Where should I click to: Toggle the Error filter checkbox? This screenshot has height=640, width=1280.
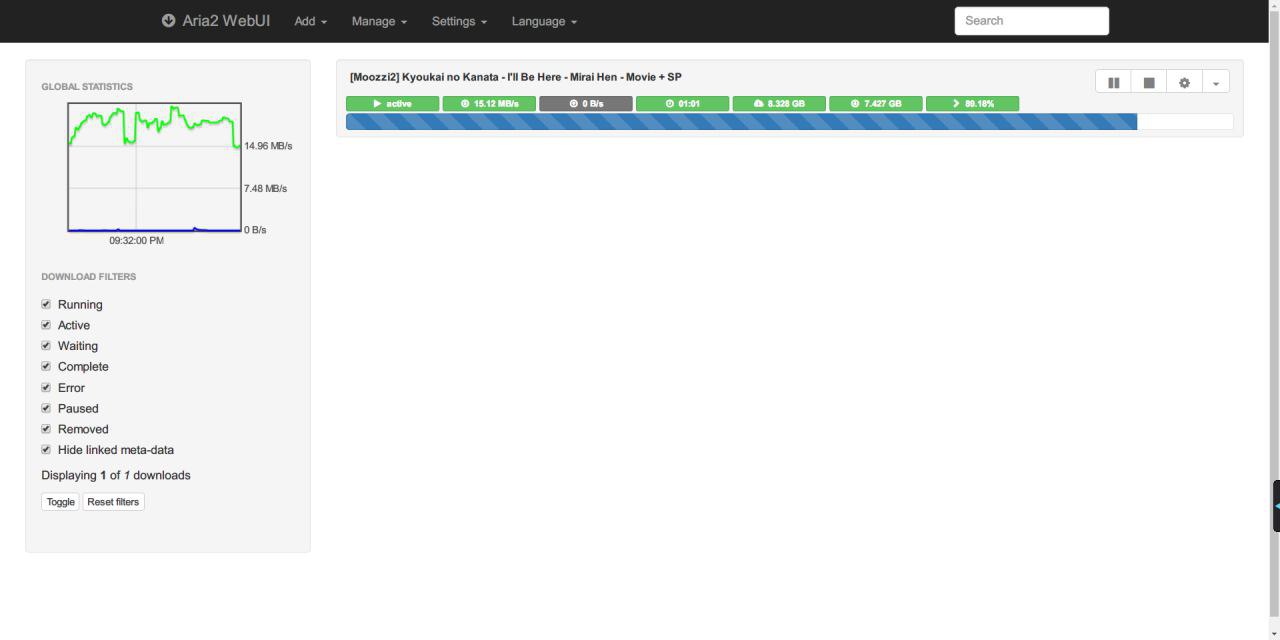(46, 387)
